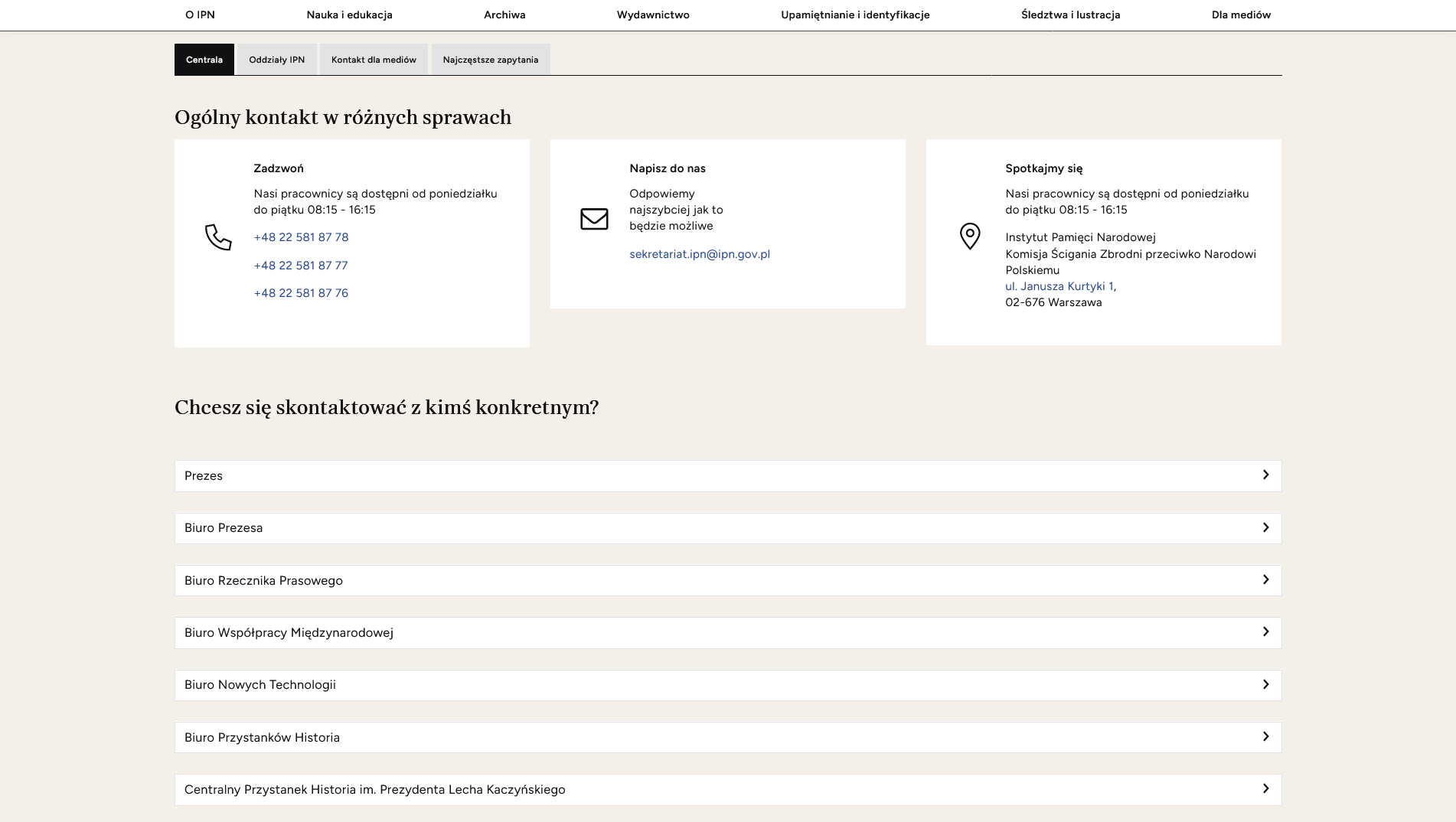Select the Najczęstsze zapytania tab

pos(490,60)
